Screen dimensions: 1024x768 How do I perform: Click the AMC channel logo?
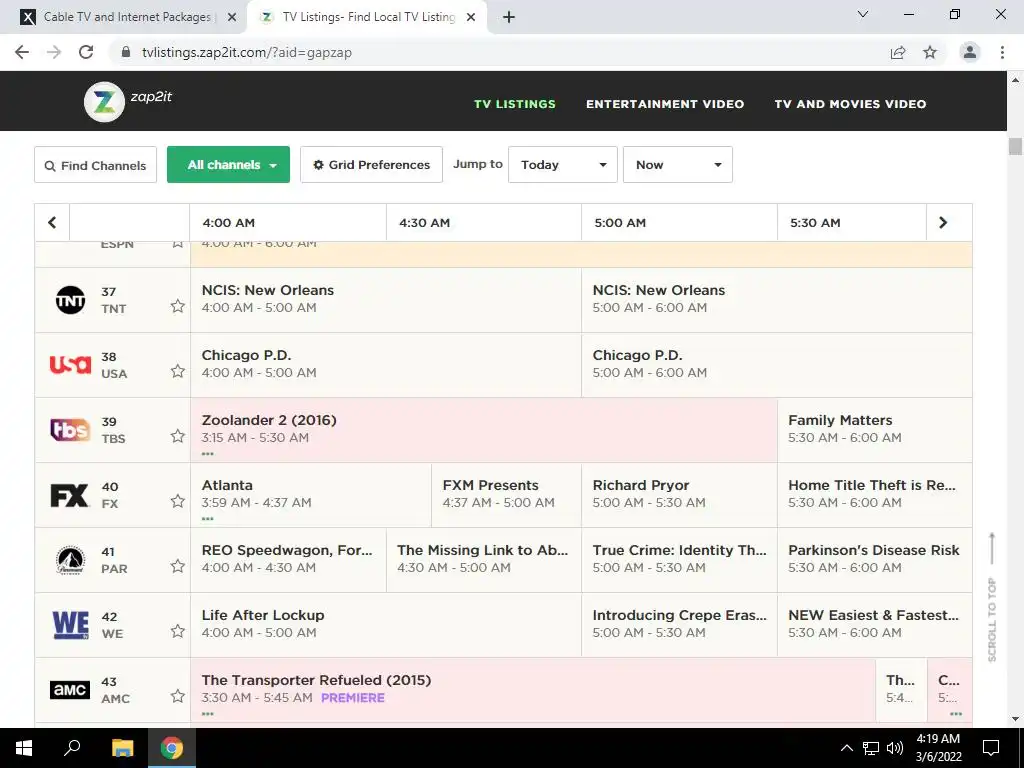(70, 690)
